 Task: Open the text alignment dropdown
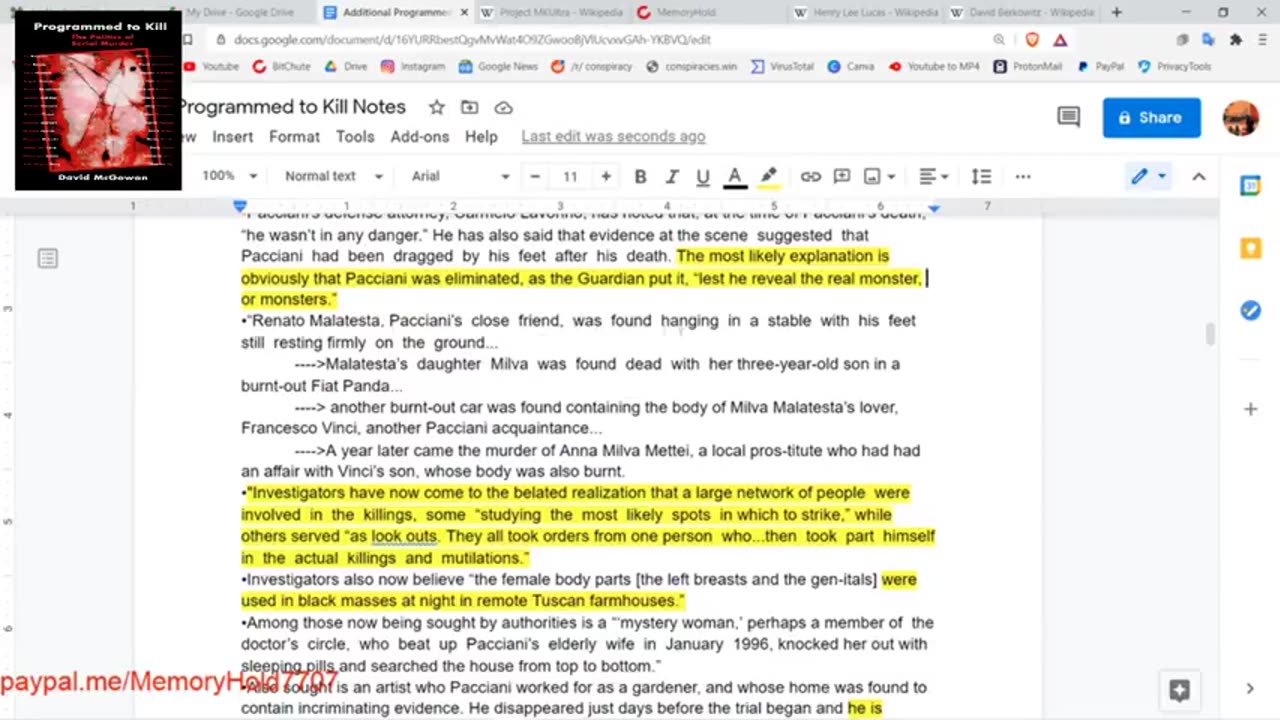click(x=934, y=176)
